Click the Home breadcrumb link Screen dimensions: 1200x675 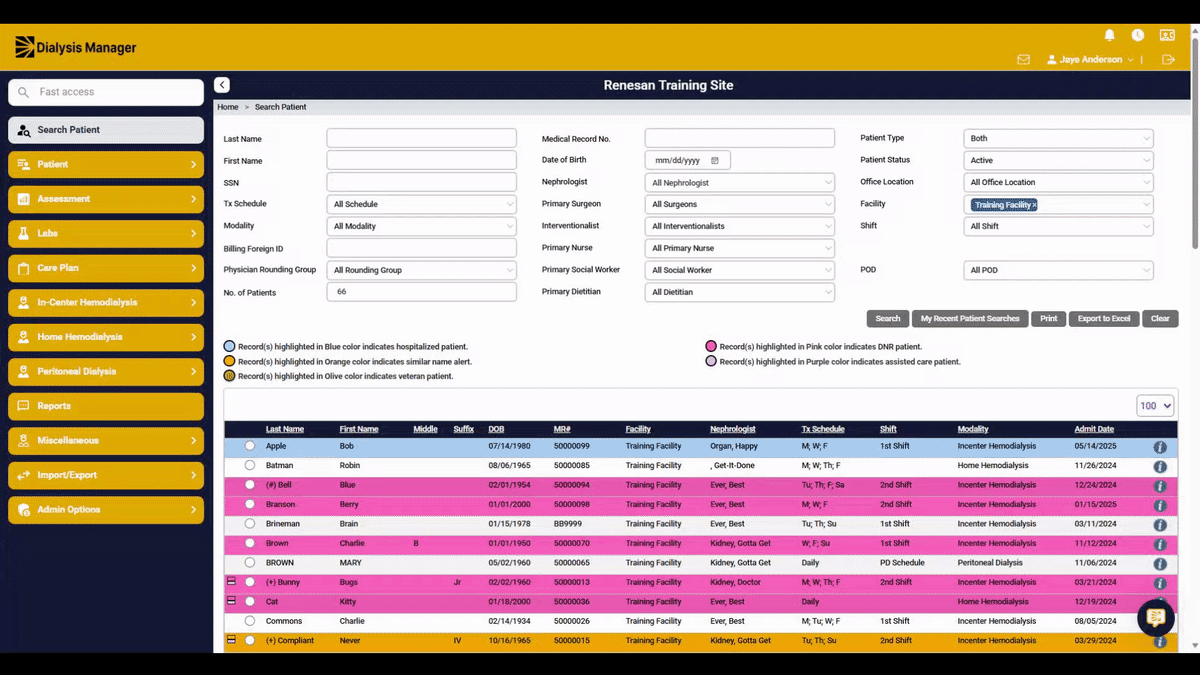[x=228, y=107]
